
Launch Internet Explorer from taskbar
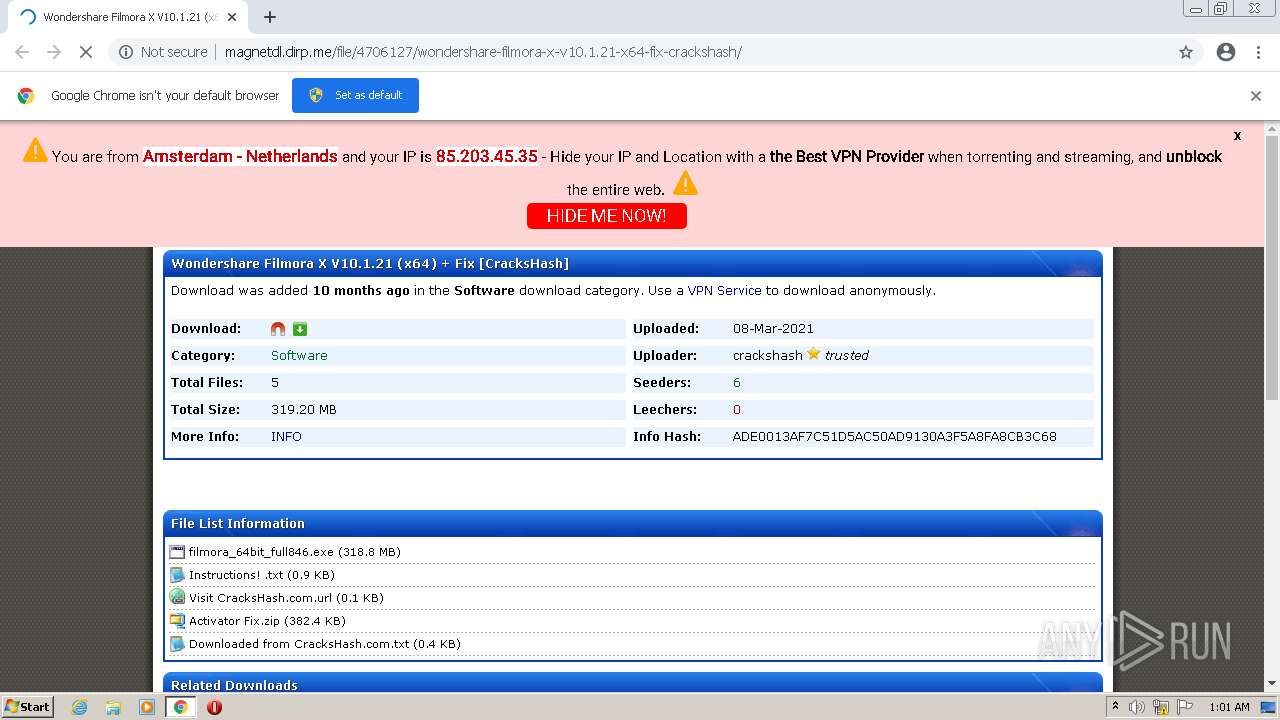coord(79,707)
